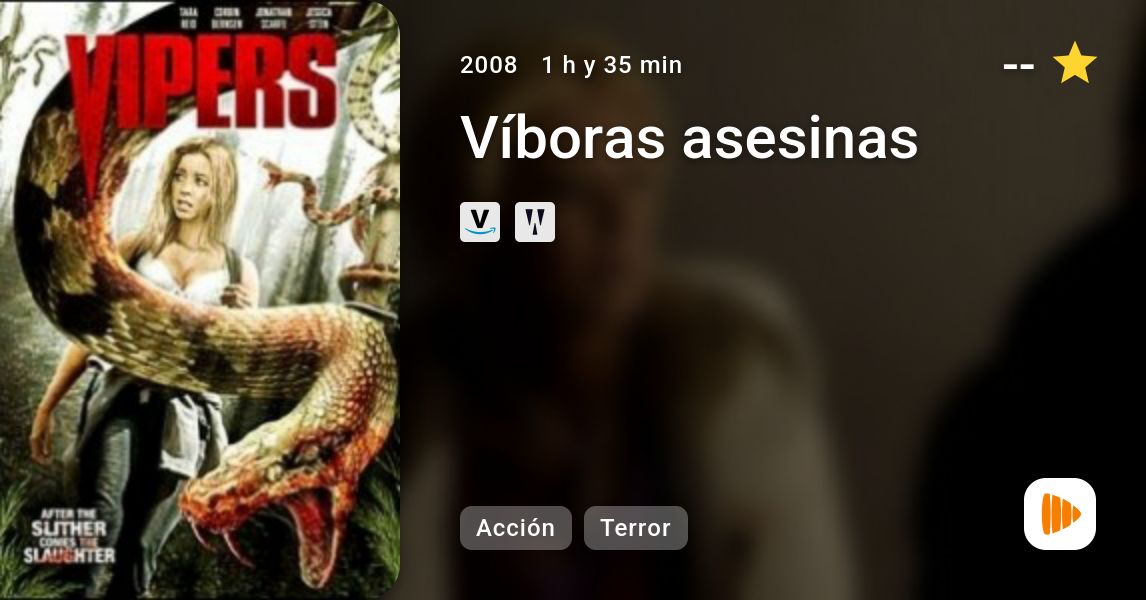Screen dimensions: 1146x600
Task: Open the orange PlayPilot logo icon
Action: point(1060,514)
